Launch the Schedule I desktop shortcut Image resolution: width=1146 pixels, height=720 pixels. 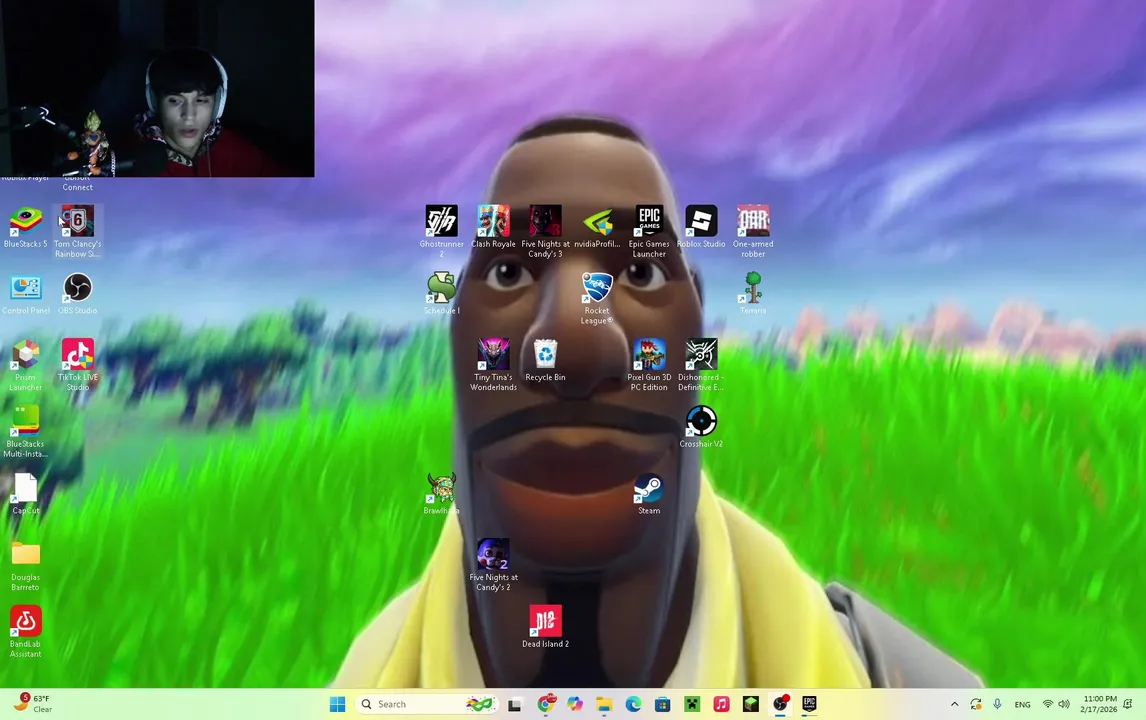coord(441,294)
